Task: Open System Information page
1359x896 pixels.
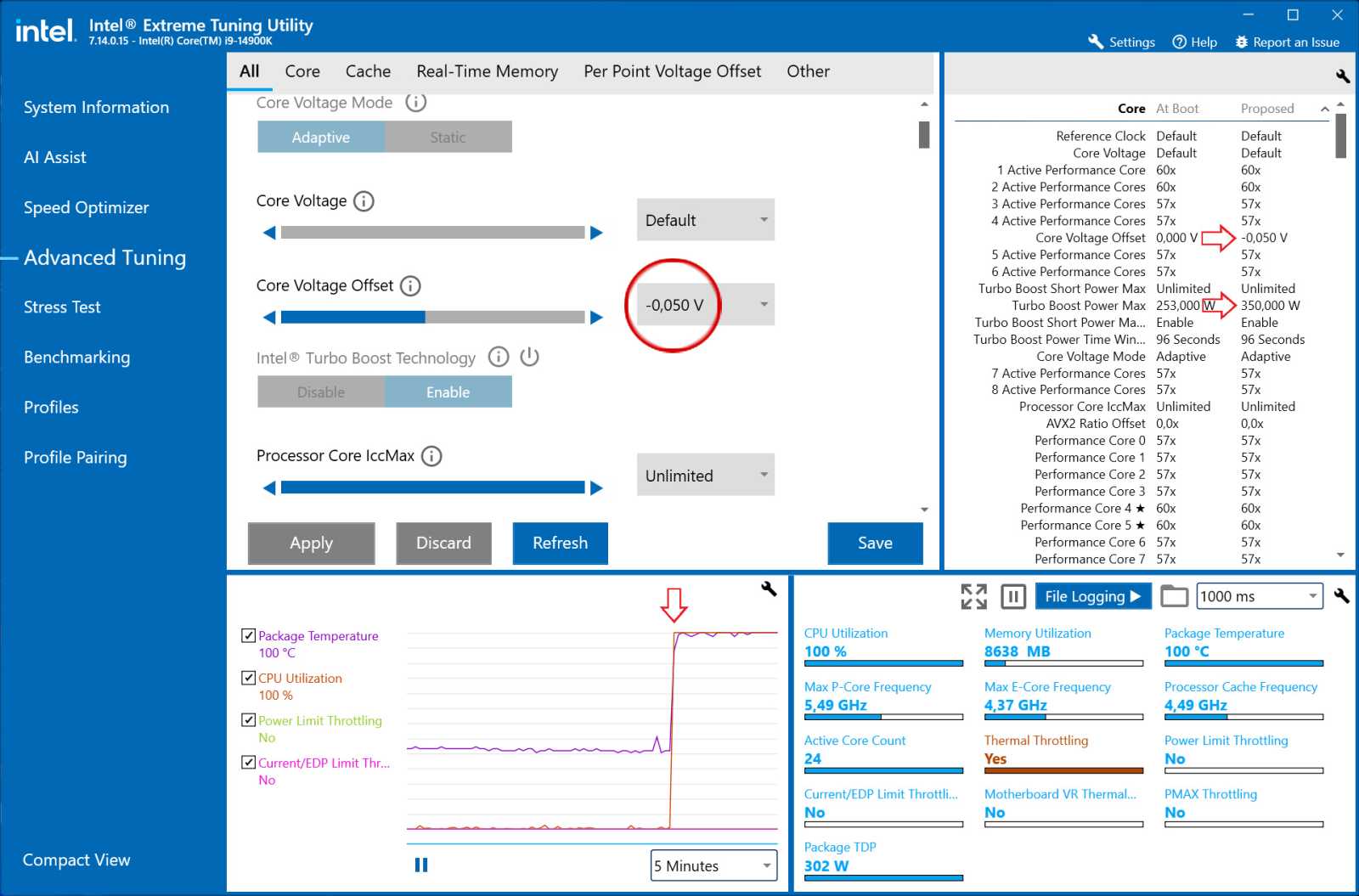Action: tap(96, 107)
